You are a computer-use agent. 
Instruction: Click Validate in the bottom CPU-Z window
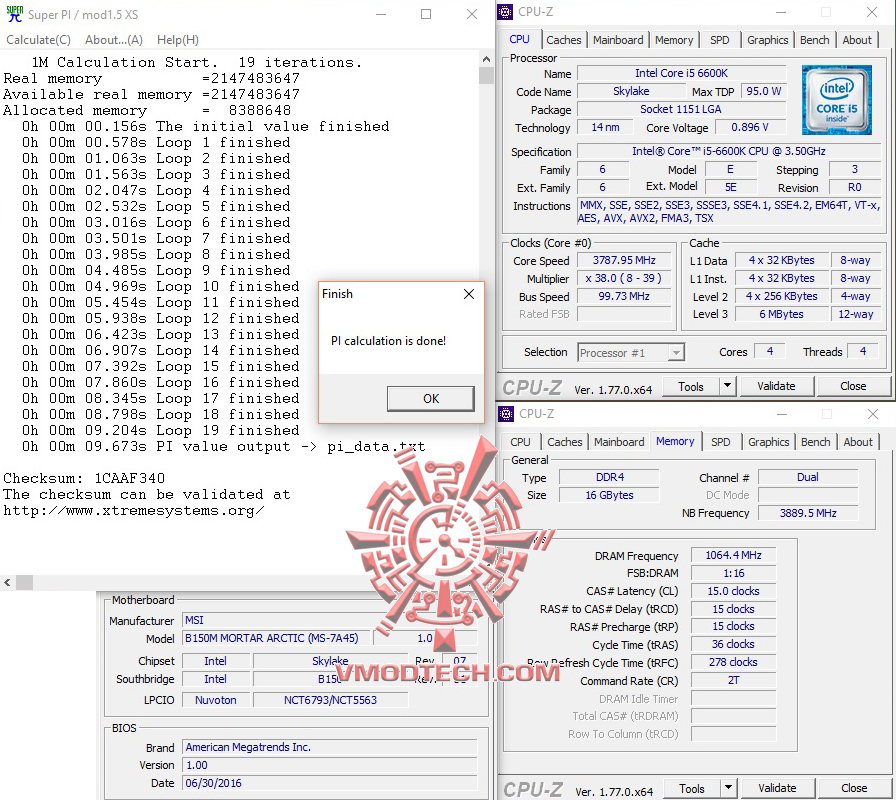777,788
